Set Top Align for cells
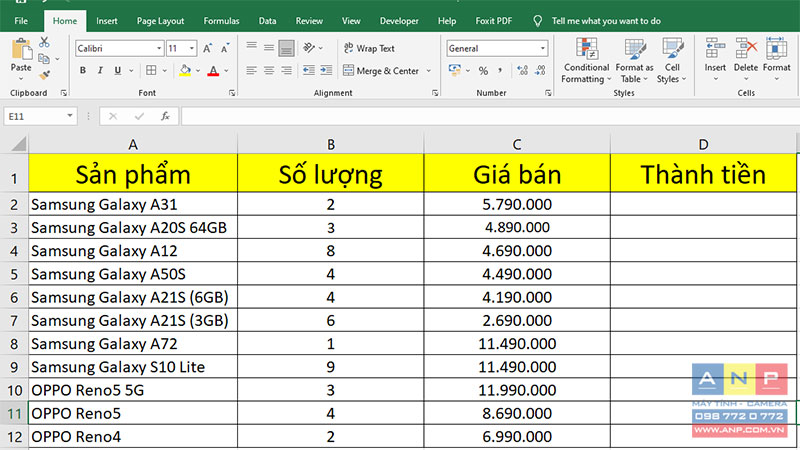The height and width of the screenshot is (450, 800). point(252,47)
